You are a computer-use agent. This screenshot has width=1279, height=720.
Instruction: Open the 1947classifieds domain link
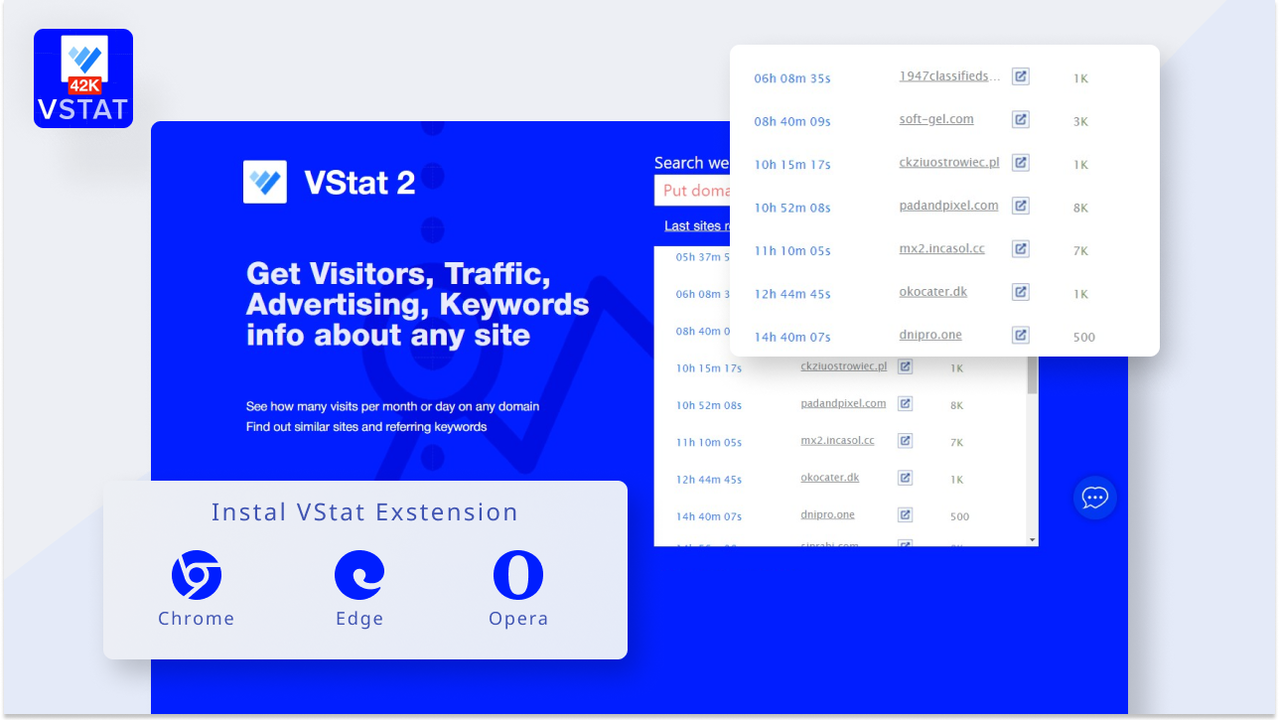tap(949, 76)
